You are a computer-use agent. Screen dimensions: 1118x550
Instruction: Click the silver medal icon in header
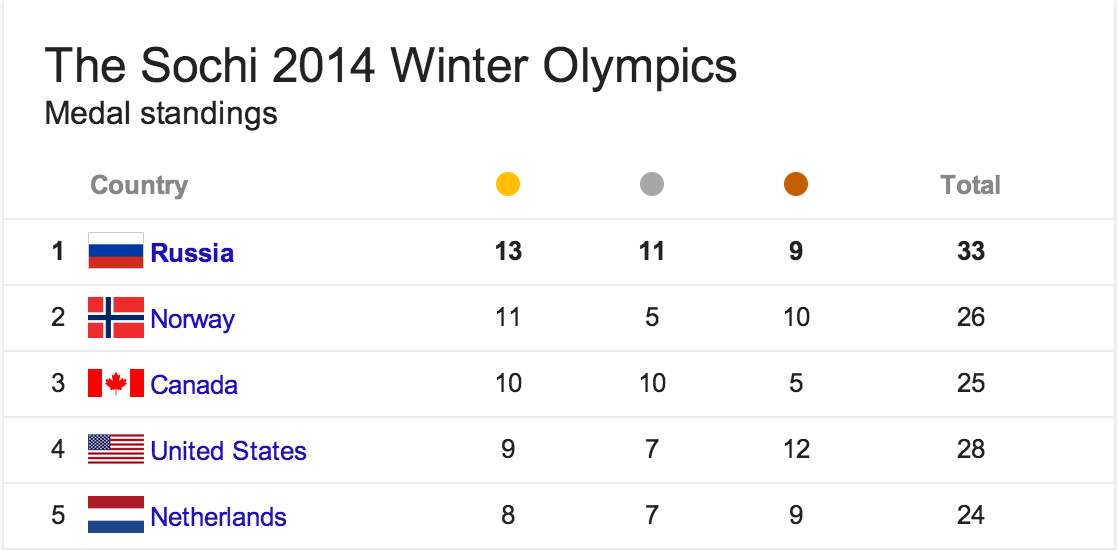click(652, 184)
